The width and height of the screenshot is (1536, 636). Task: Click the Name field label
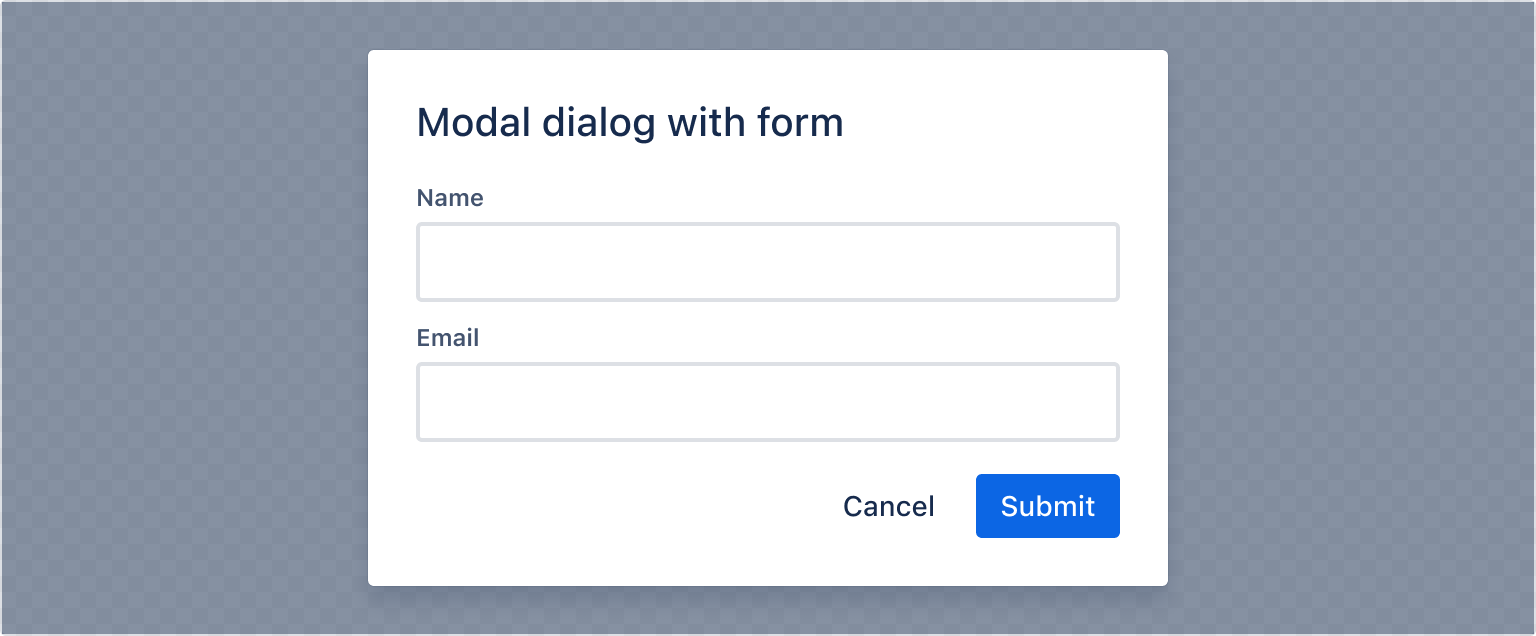coord(450,198)
